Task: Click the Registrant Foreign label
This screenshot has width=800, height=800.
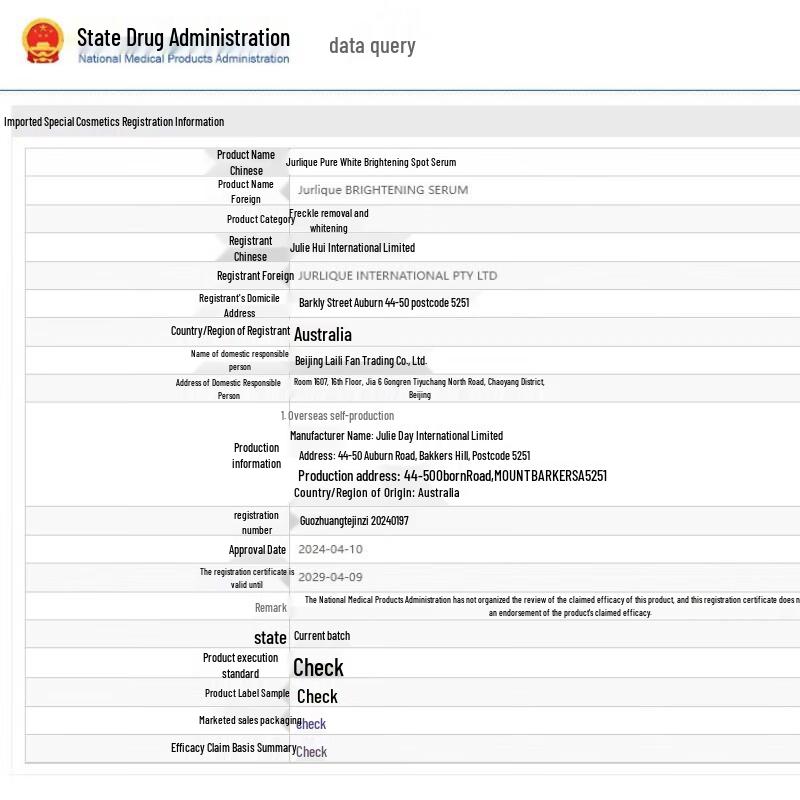Action: click(256, 276)
